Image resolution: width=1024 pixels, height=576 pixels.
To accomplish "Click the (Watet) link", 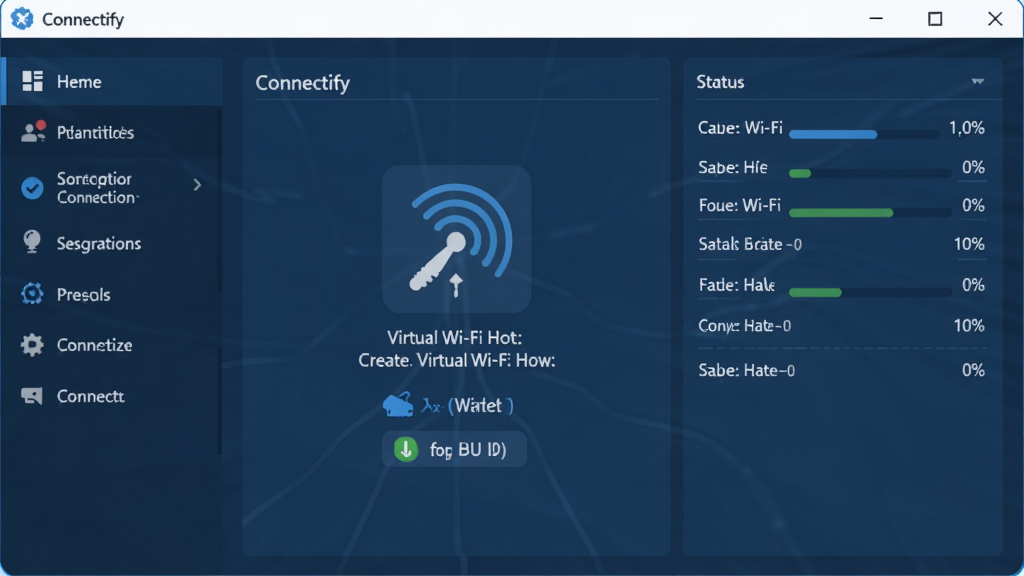I will [x=480, y=406].
